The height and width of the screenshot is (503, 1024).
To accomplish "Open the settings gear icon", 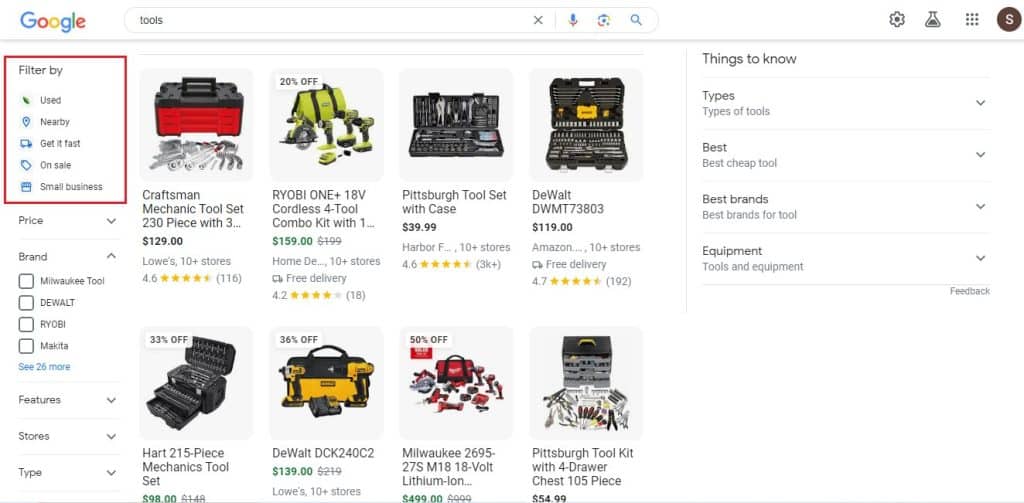I will (x=897, y=20).
